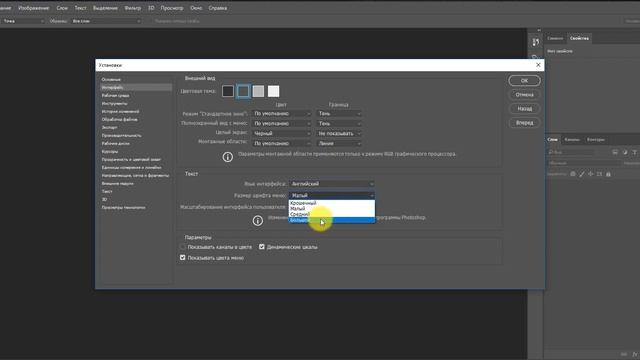Open Монтажные области border dropdown (Линия)

[339, 143]
